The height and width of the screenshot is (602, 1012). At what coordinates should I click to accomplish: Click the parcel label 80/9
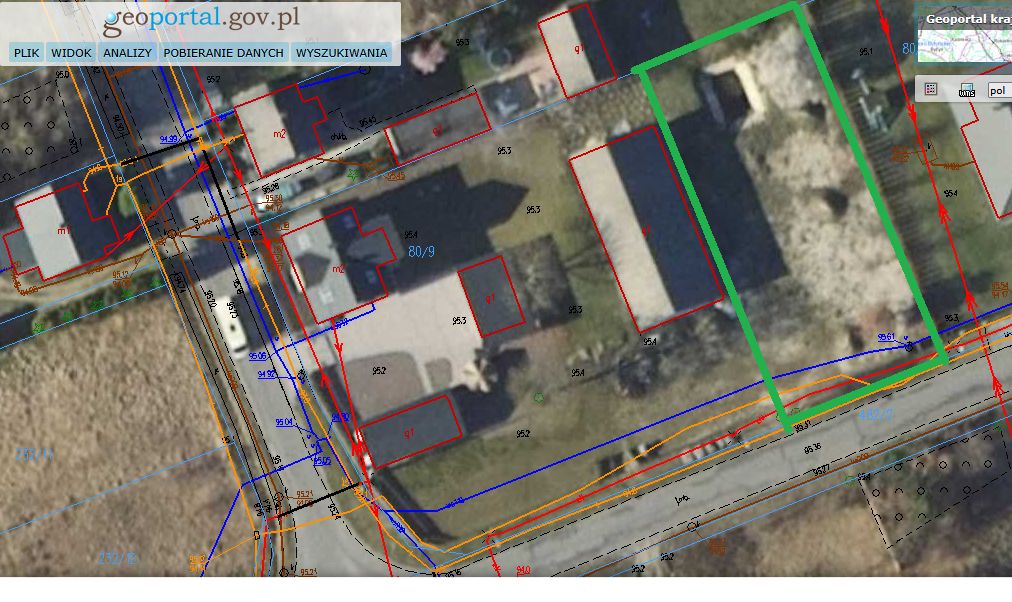[421, 251]
